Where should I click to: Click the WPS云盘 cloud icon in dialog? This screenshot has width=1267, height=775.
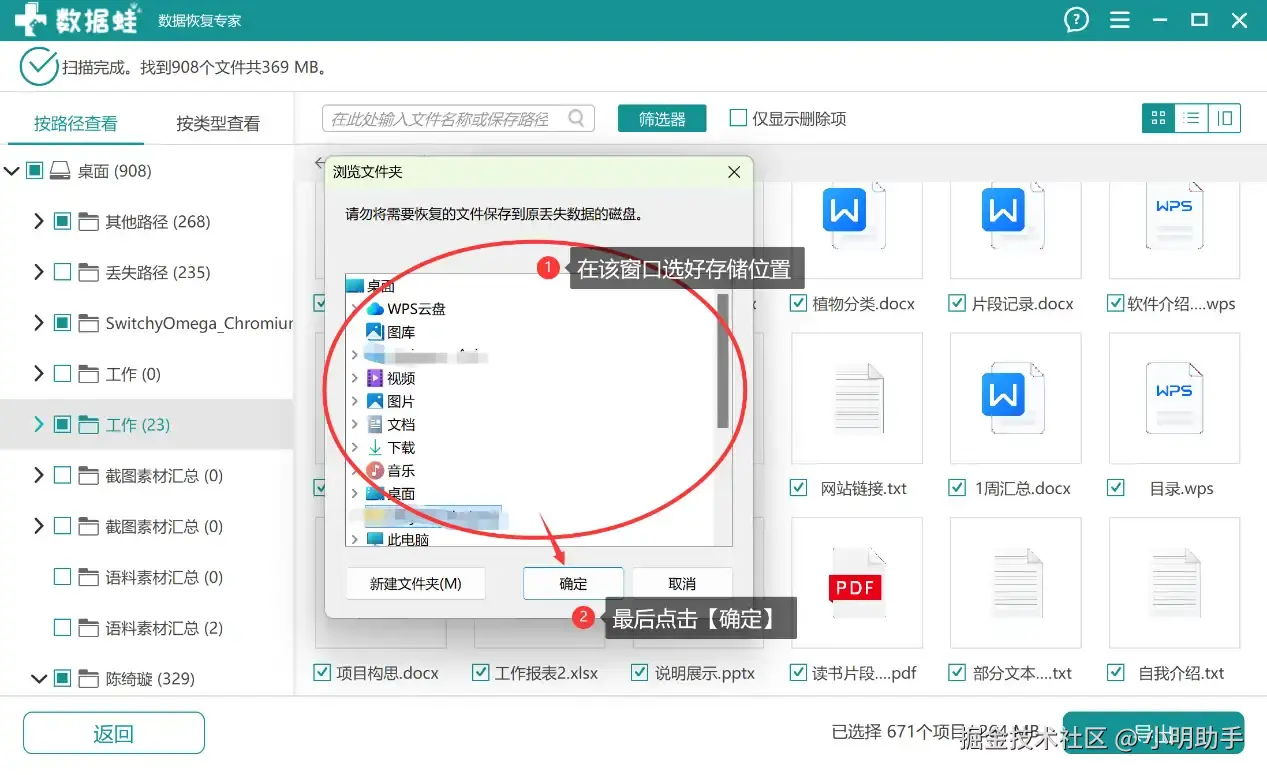(375, 309)
